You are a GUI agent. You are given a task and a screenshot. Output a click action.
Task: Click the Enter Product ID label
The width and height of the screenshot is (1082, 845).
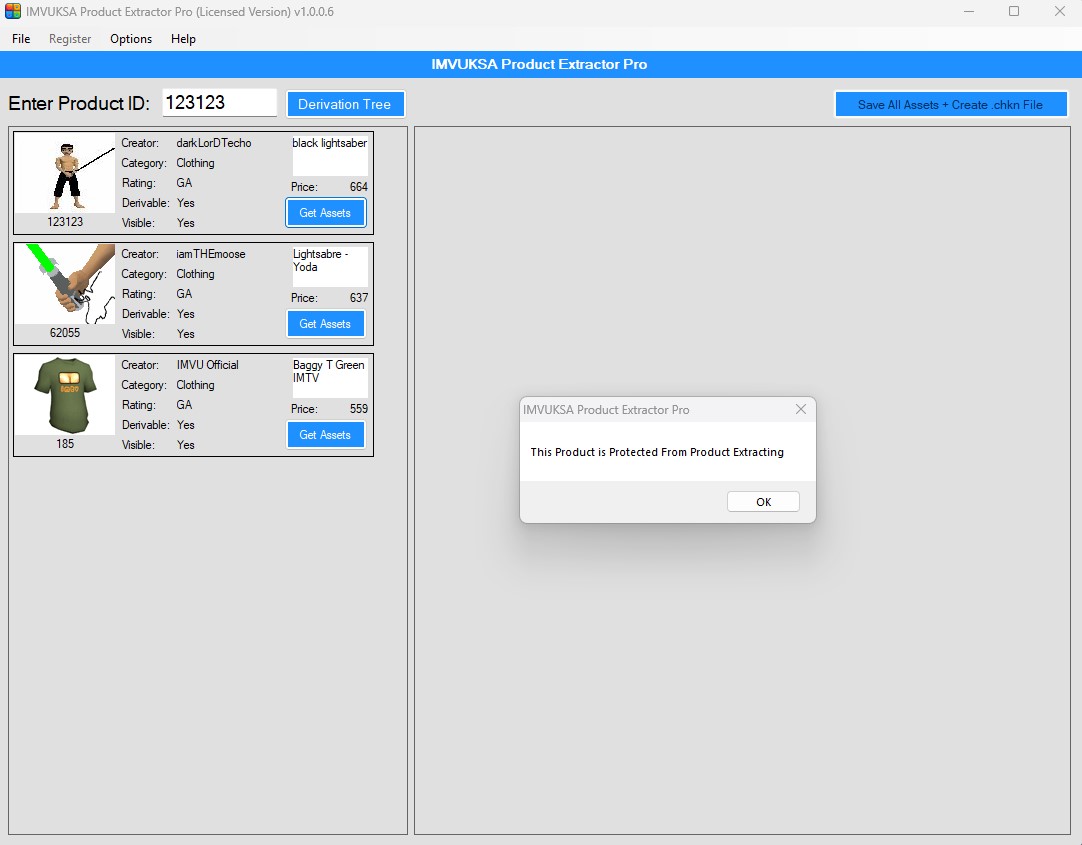(x=79, y=103)
